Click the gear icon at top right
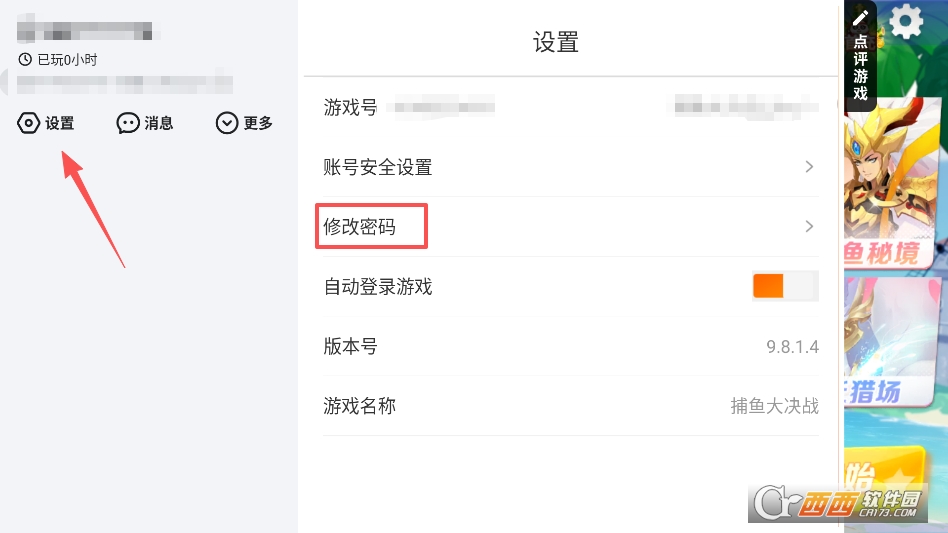948x533 pixels. click(x=906, y=22)
